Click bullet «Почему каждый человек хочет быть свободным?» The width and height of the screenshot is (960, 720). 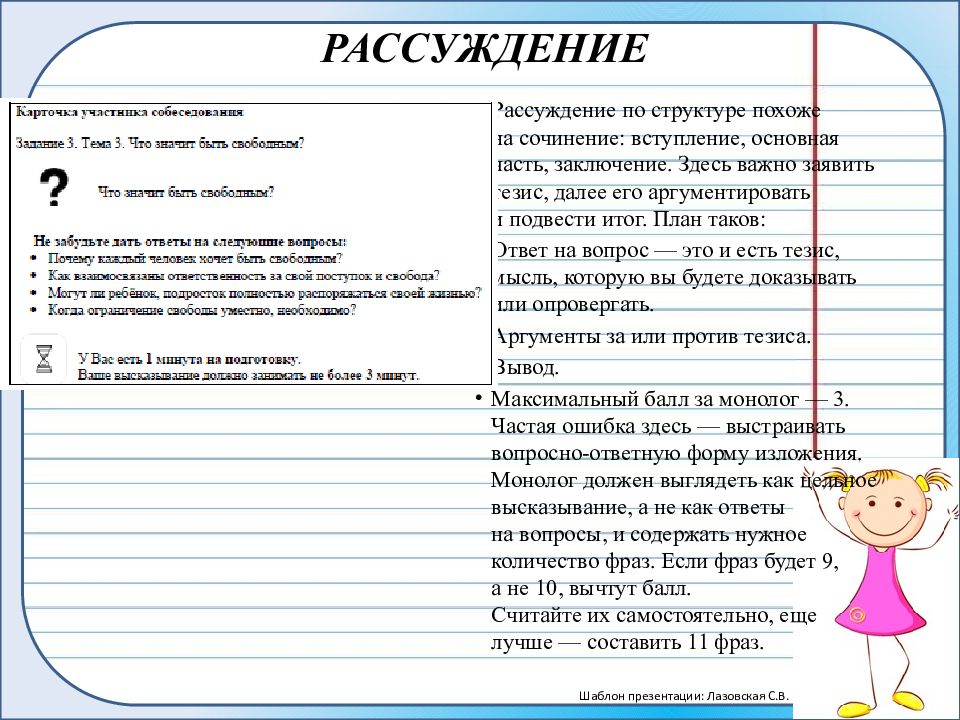pyautogui.click(x=195, y=258)
